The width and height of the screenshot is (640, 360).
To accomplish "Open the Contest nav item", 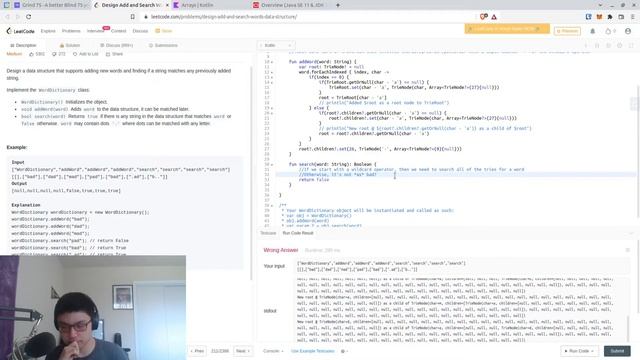I will [118, 31].
